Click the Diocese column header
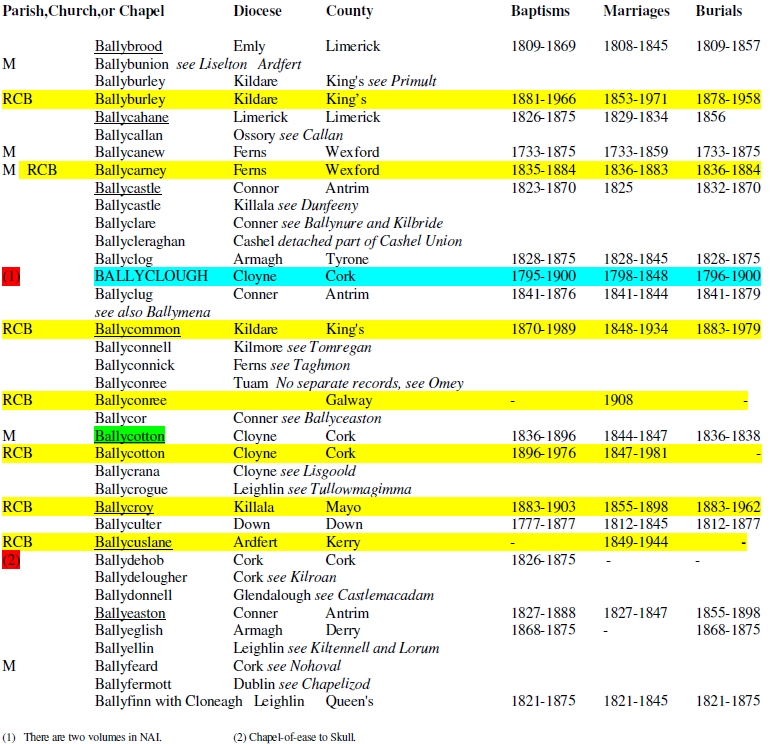Viewport: 772px width, 744px height. tap(257, 11)
